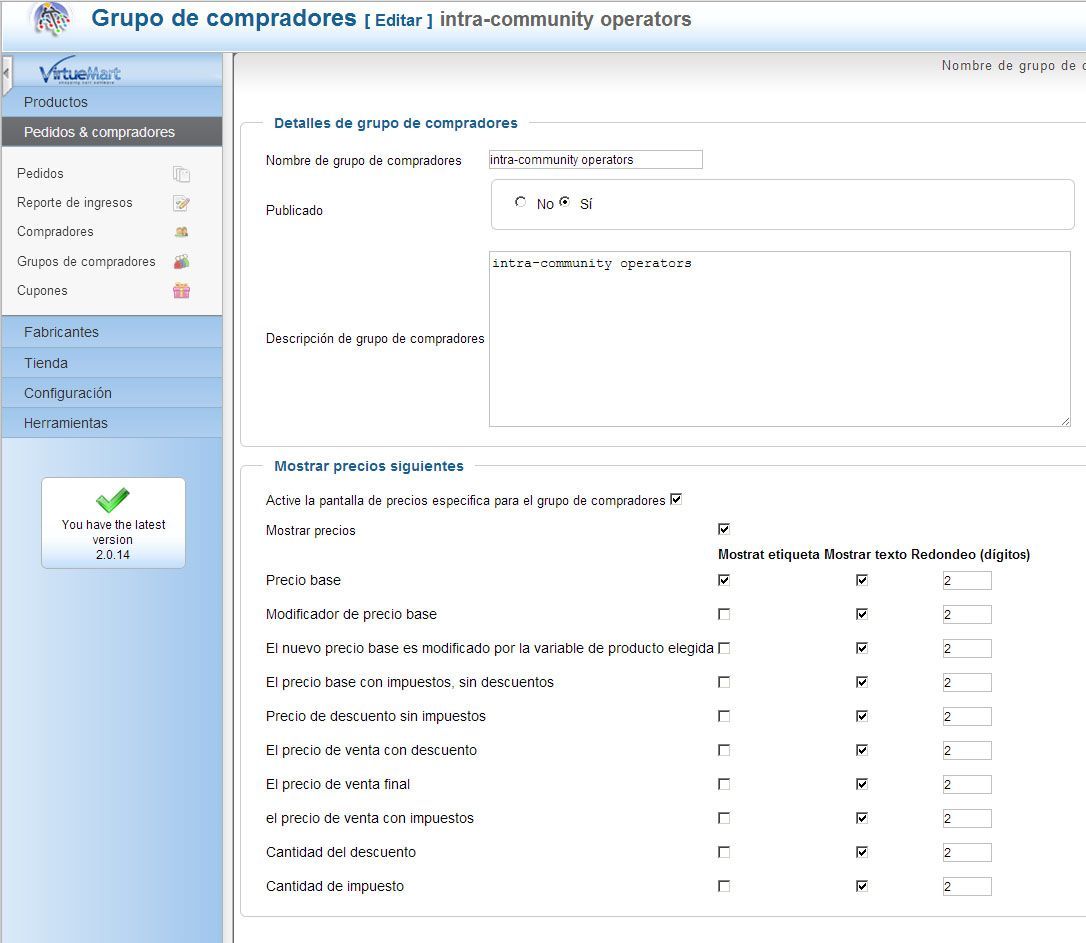Toggle text for el precio de venta con impuestos
Image resolution: width=1086 pixels, height=943 pixels.
862,818
